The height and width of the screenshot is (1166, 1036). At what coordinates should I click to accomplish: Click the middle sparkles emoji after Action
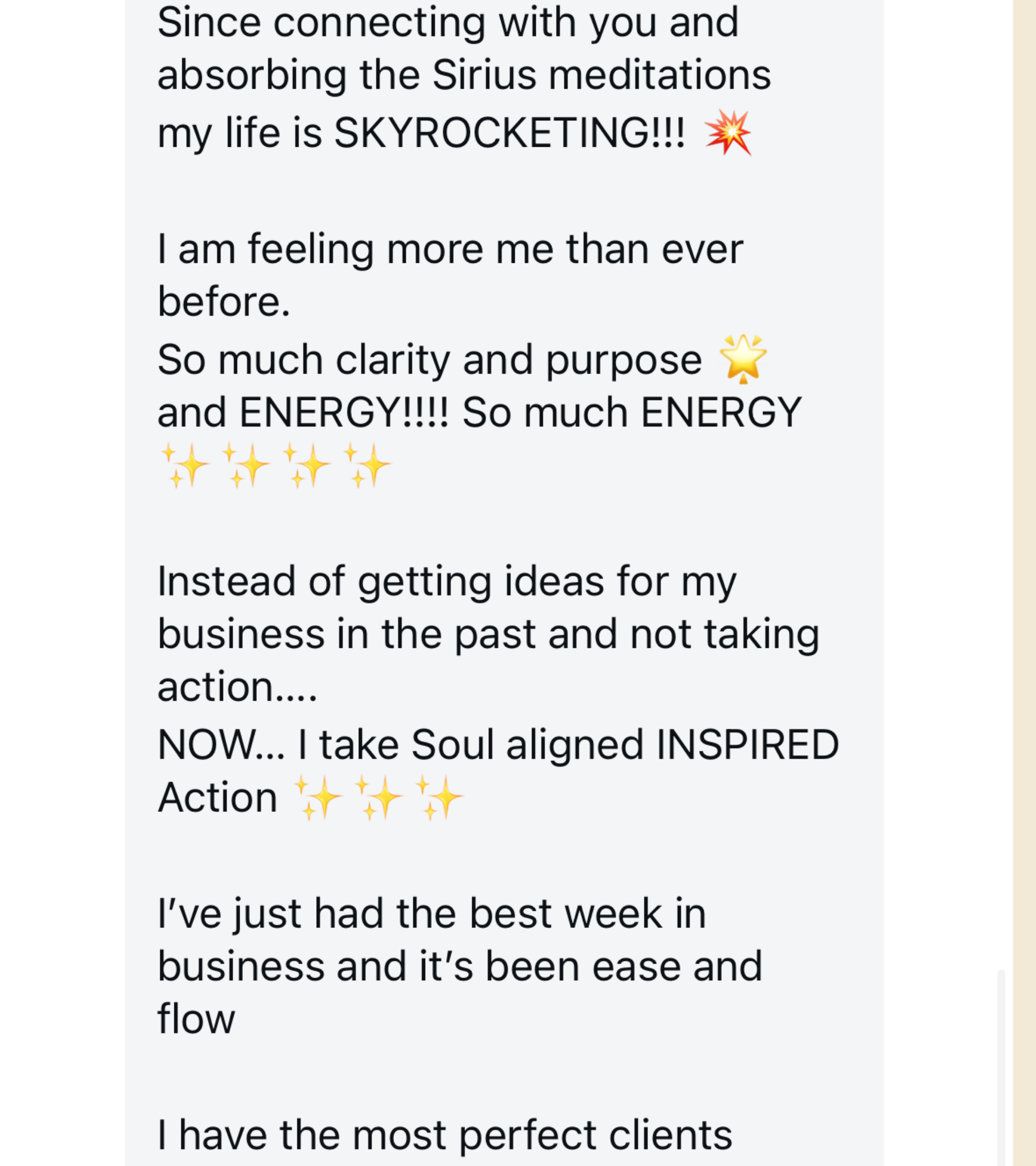click(x=379, y=797)
